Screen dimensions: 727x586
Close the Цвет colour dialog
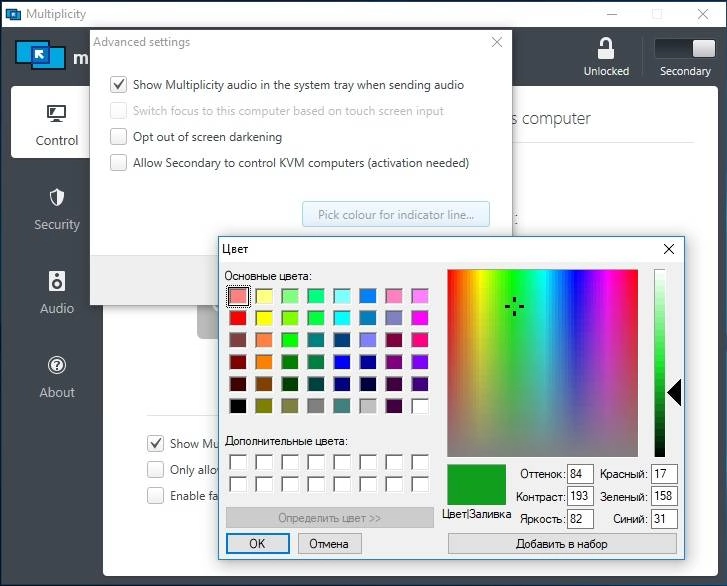pos(669,249)
